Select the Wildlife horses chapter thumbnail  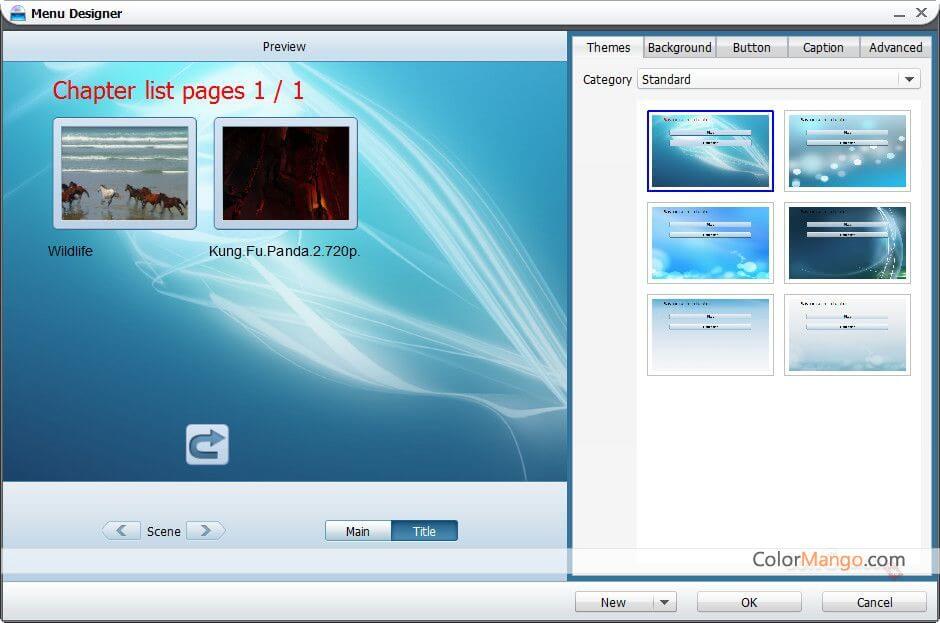(124, 173)
